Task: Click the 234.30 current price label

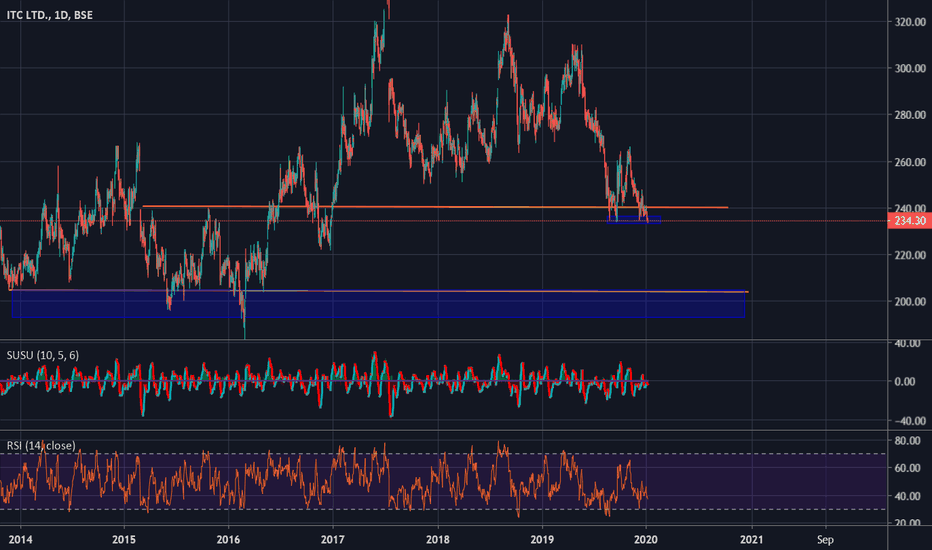Action: click(x=909, y=221)
